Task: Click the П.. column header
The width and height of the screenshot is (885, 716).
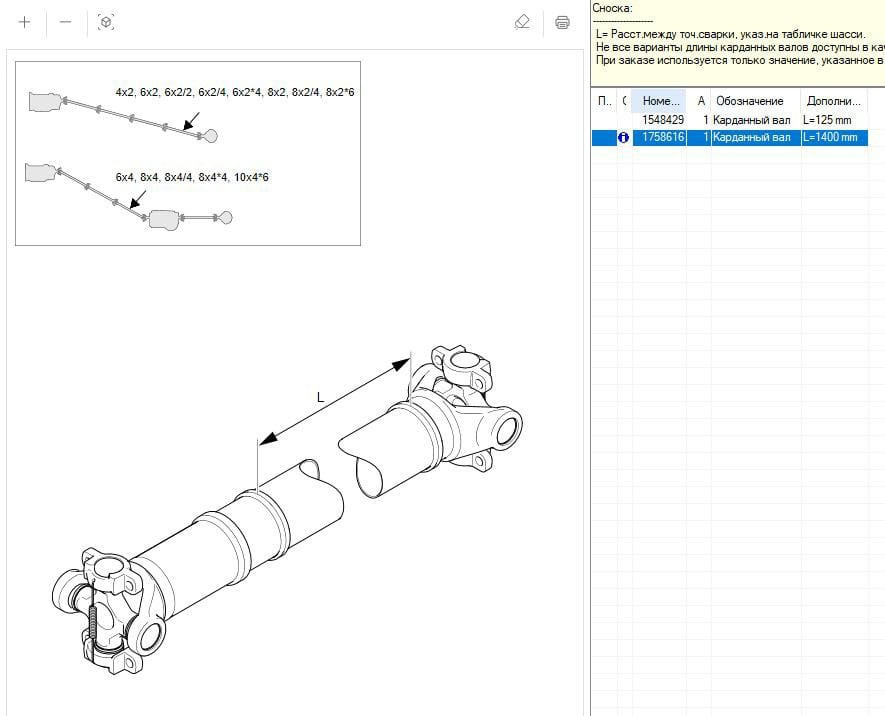Action: [x=604, y=101]
